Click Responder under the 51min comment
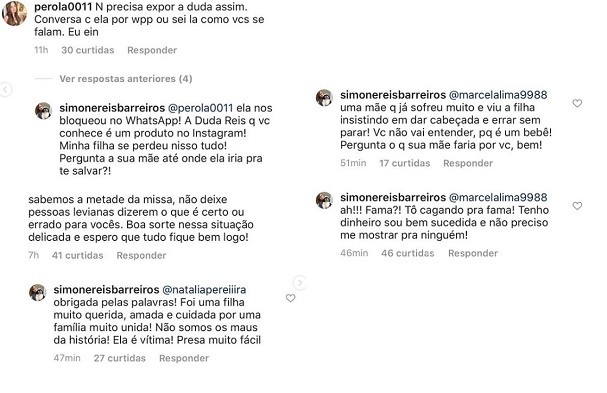Viewport: 607px width, 393px height. click(468, 163)
